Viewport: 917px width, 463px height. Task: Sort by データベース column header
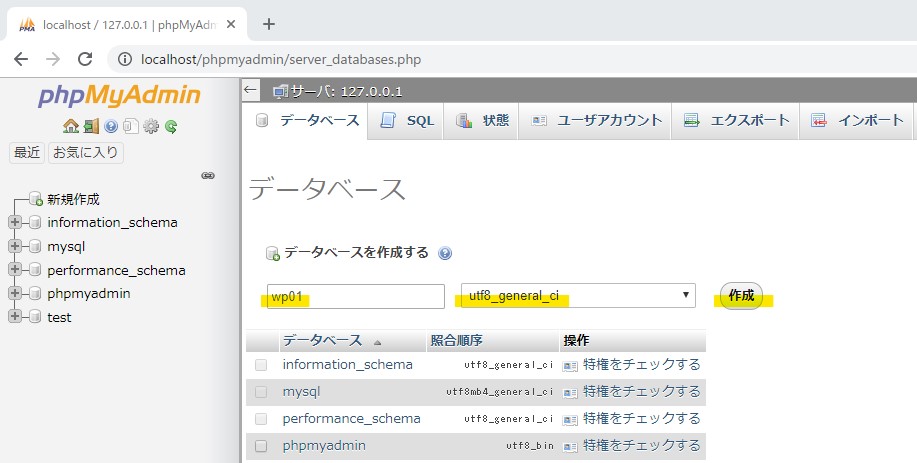[x=322, y=340]
